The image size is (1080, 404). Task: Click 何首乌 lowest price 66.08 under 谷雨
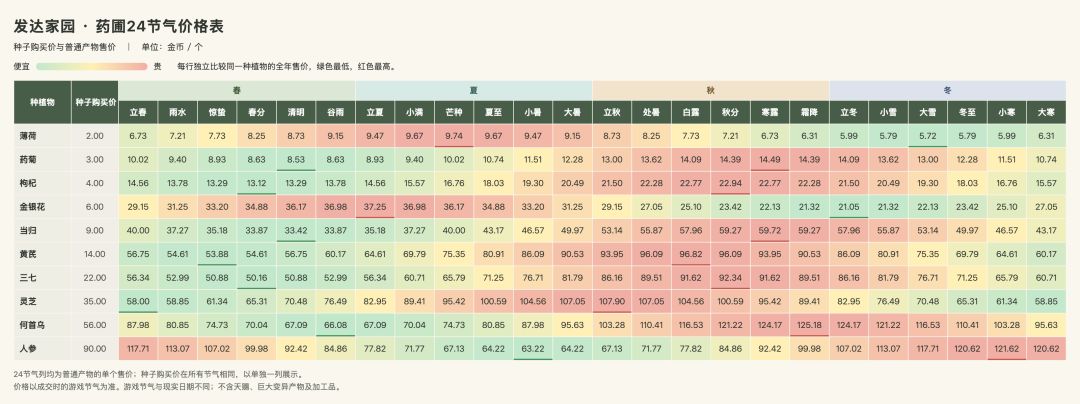(335, 325)
